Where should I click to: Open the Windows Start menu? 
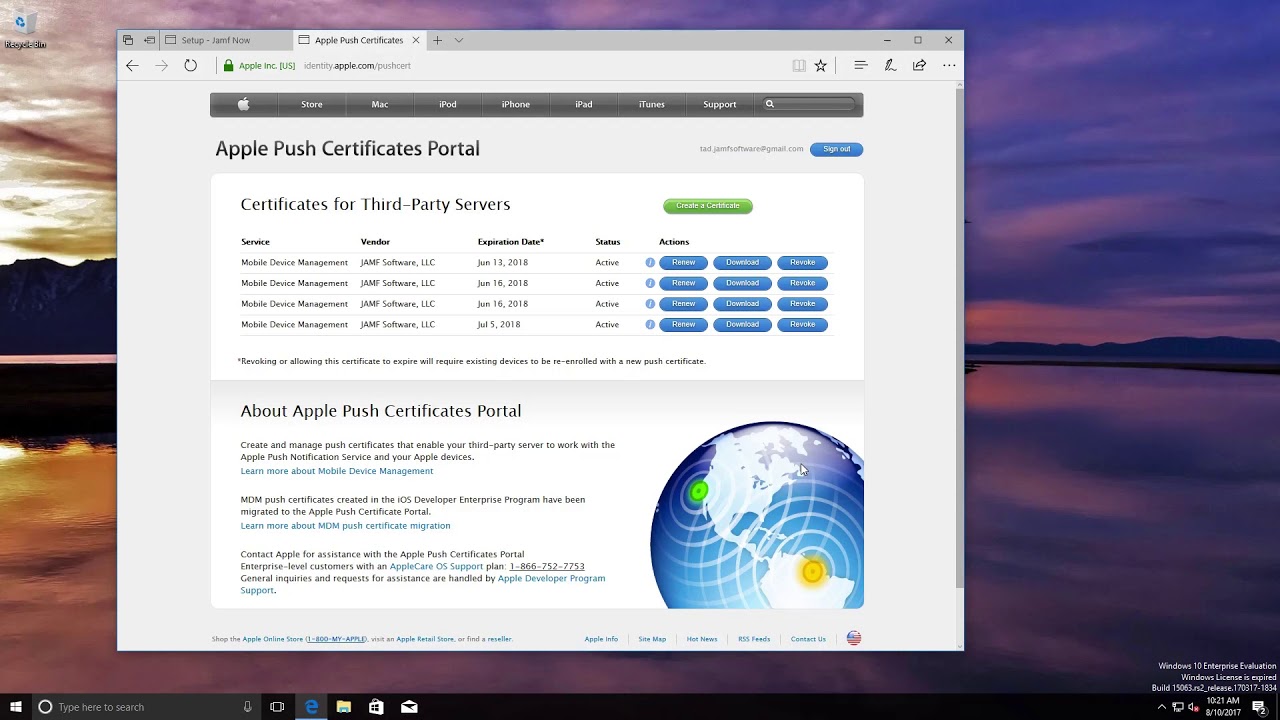click(x=16, y=707)
